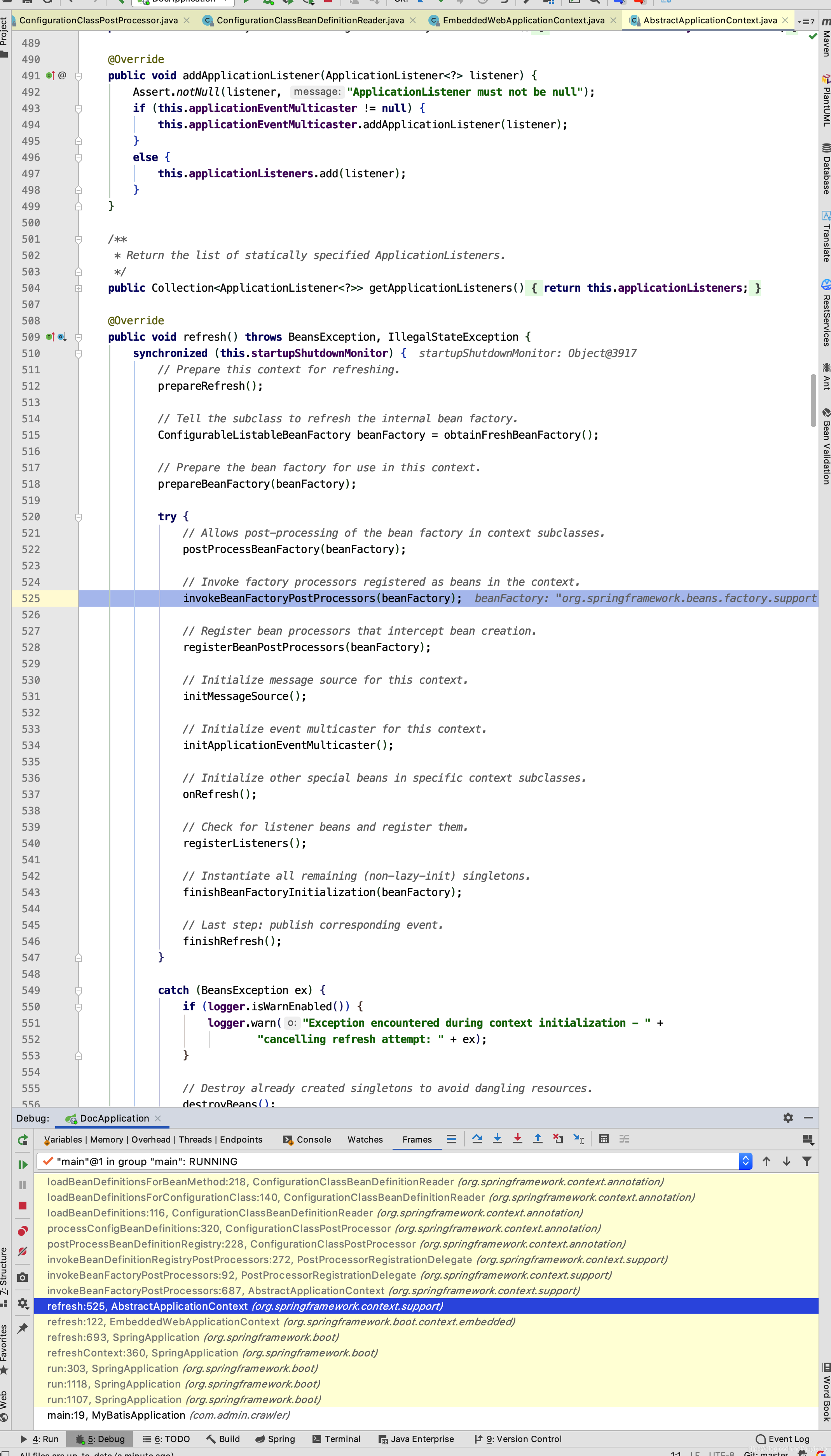Screen dimensions: 831x1456
Task: Click the Force Step Into red arrow icon
Action: (x=517, y=1139)
